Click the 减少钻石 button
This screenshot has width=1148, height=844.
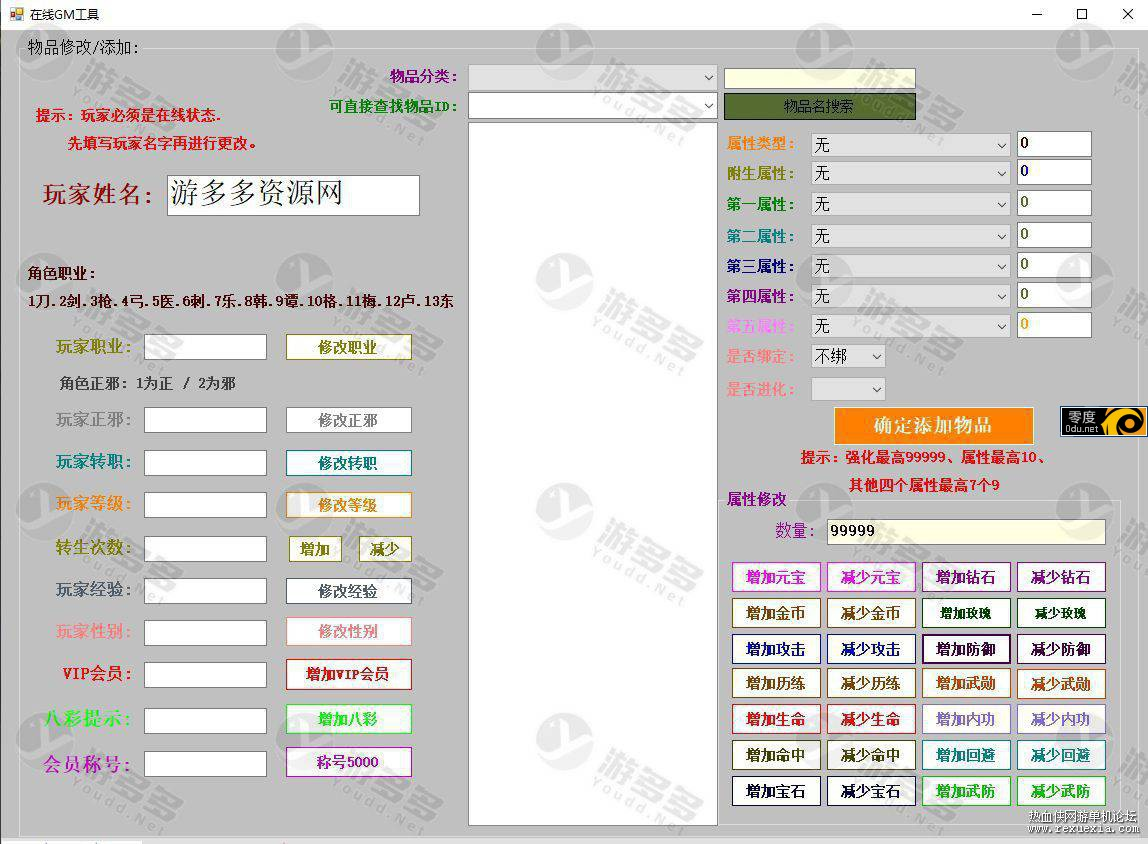[1061, 577]
